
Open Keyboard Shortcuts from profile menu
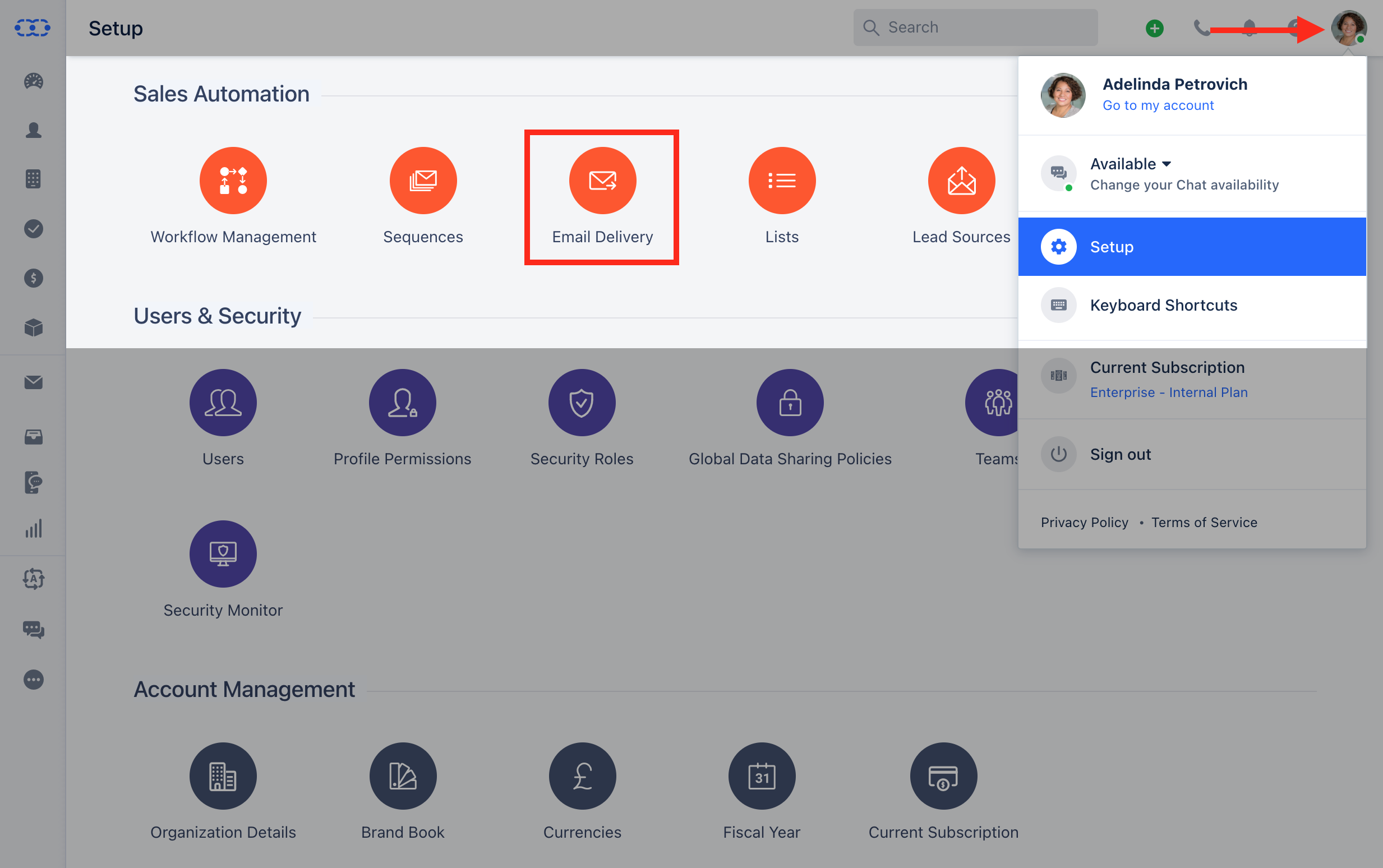tap(1192, 305)
